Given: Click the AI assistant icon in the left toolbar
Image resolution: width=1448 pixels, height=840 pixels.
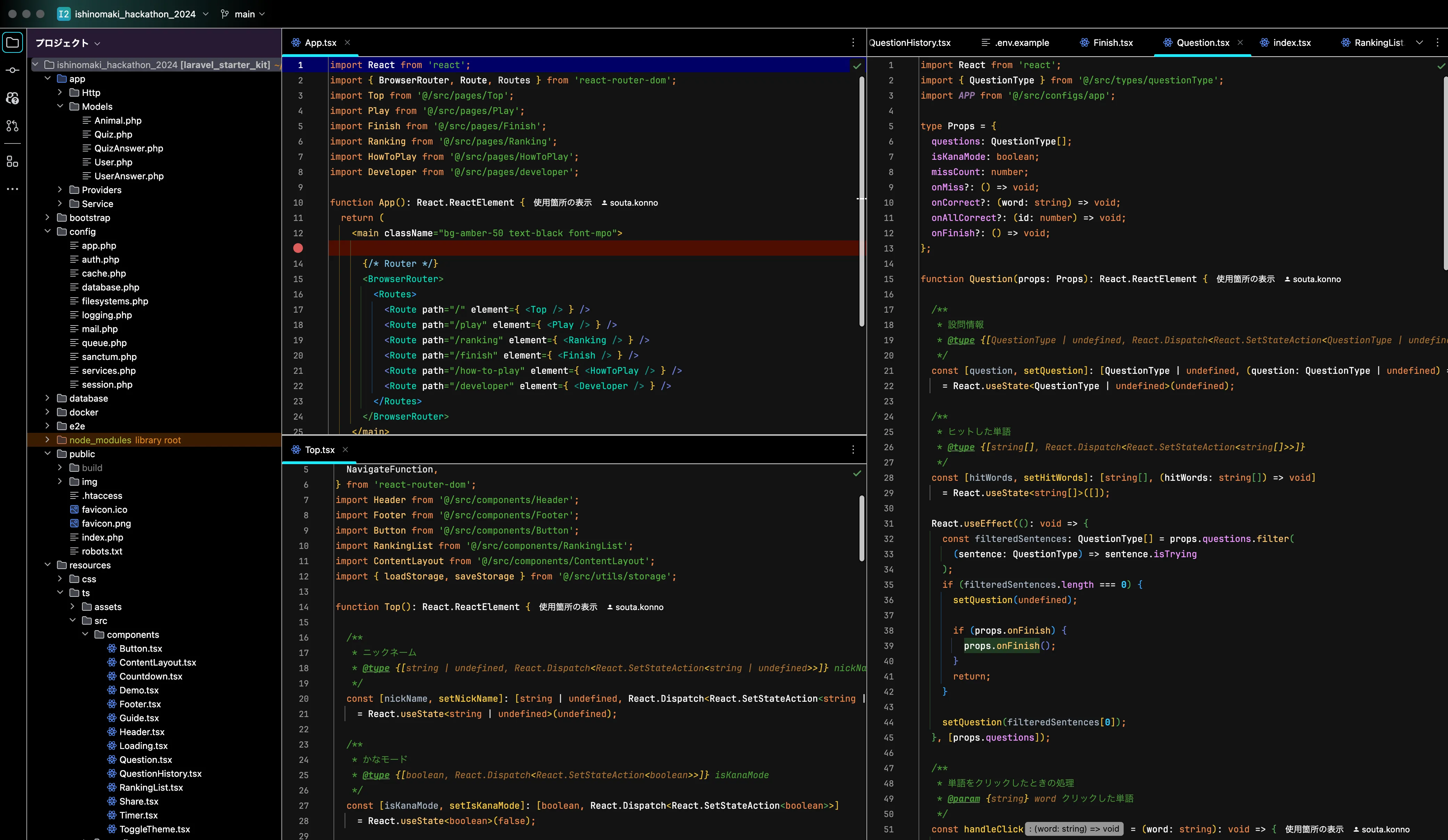Looking at the screenshot, I should tap(13, 98).
